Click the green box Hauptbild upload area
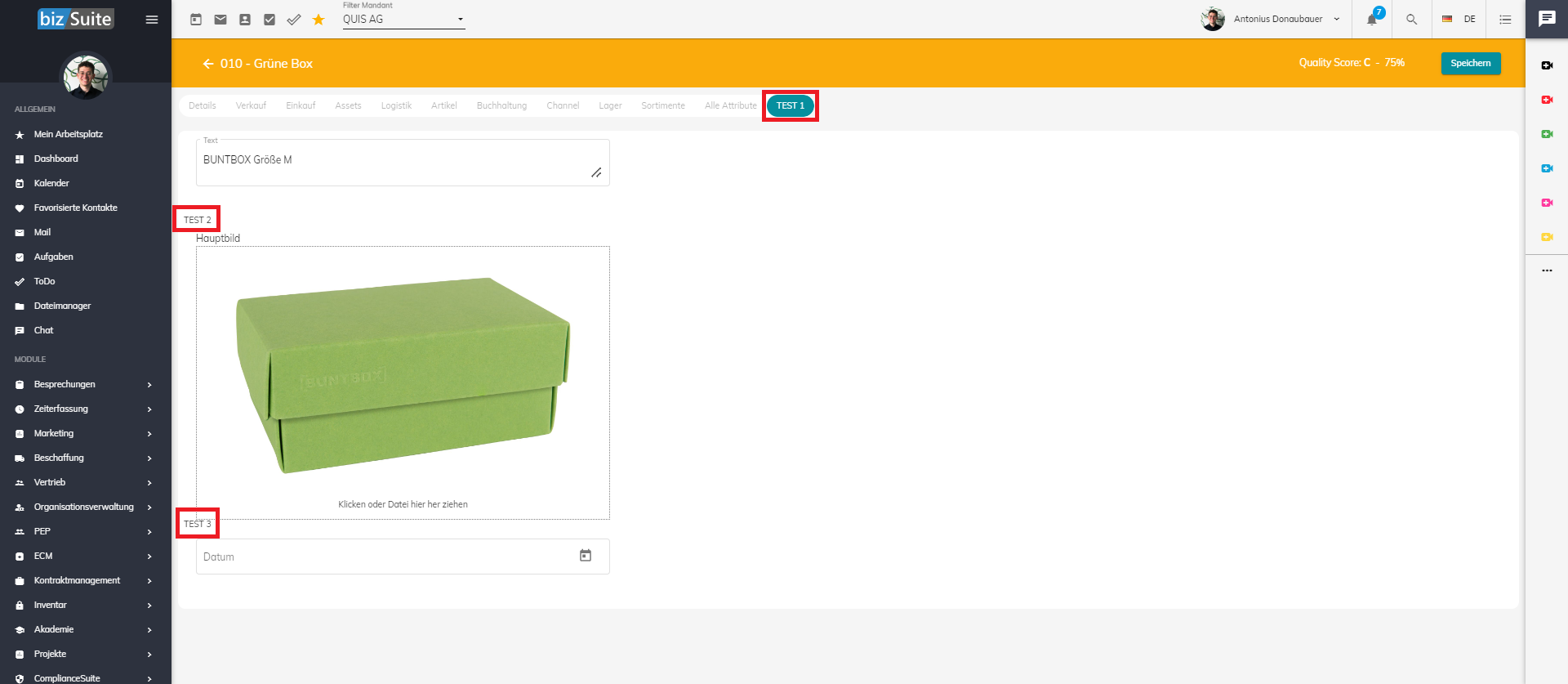Viewport: 1568px width, 684px height. click(403, 382)
